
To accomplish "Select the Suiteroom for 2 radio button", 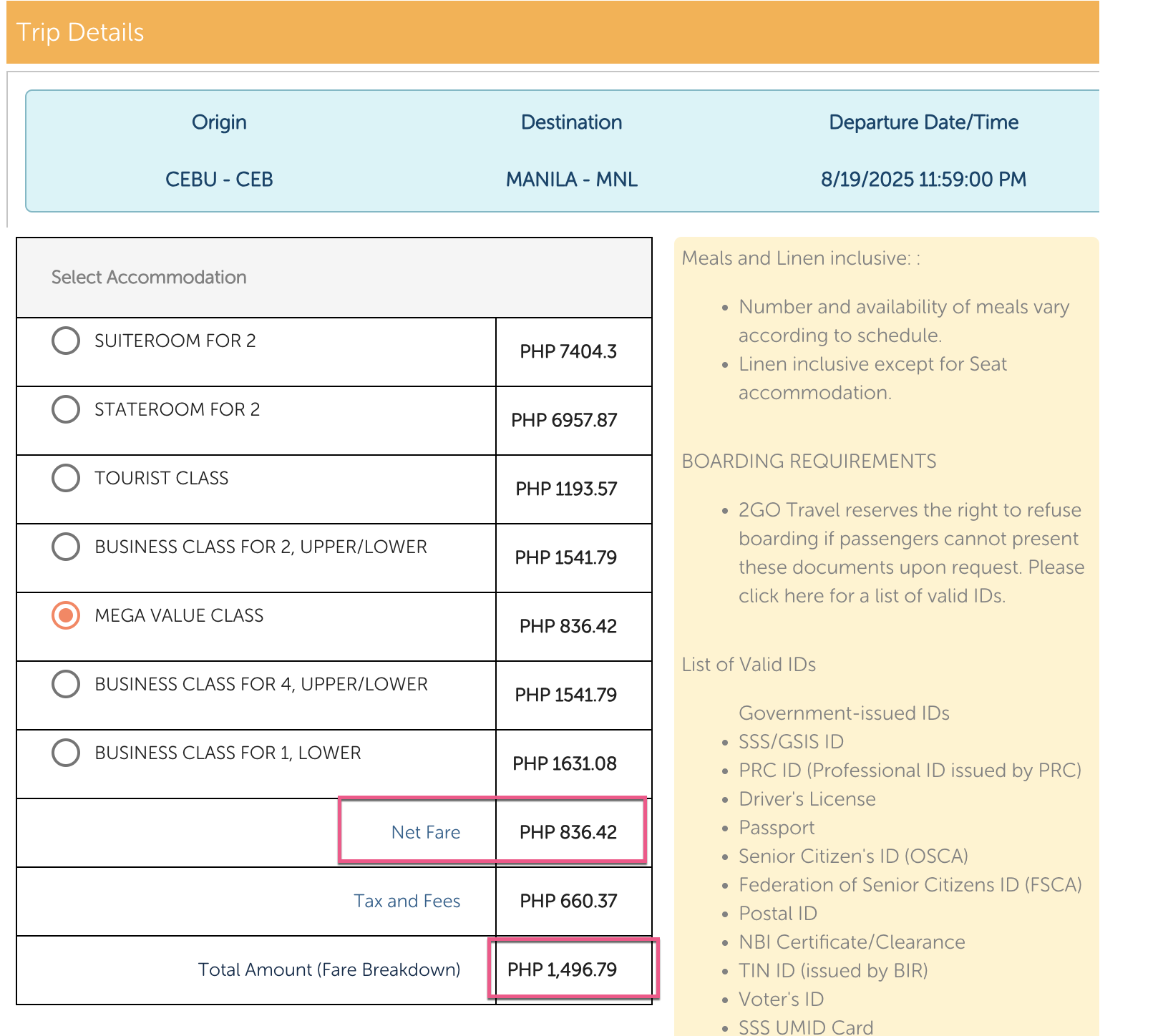I will tap(66, 341).
